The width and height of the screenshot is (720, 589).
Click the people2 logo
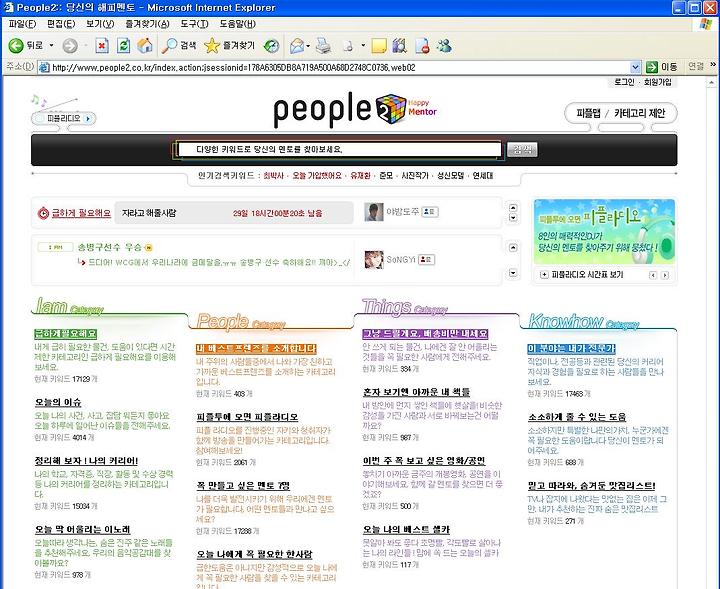[x=354, y=109]
